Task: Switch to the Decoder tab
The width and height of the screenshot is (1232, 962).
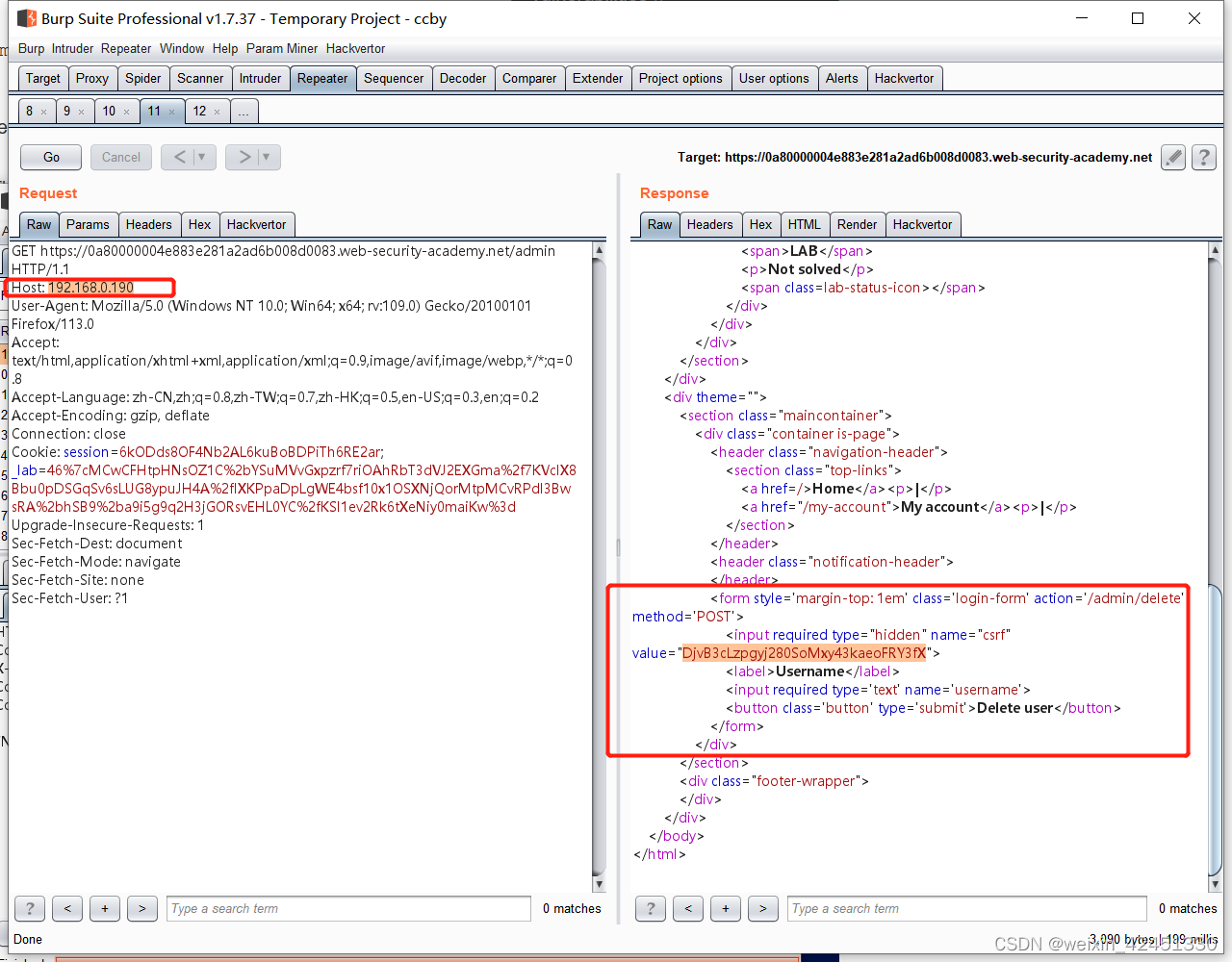Action: coord(463,78)
